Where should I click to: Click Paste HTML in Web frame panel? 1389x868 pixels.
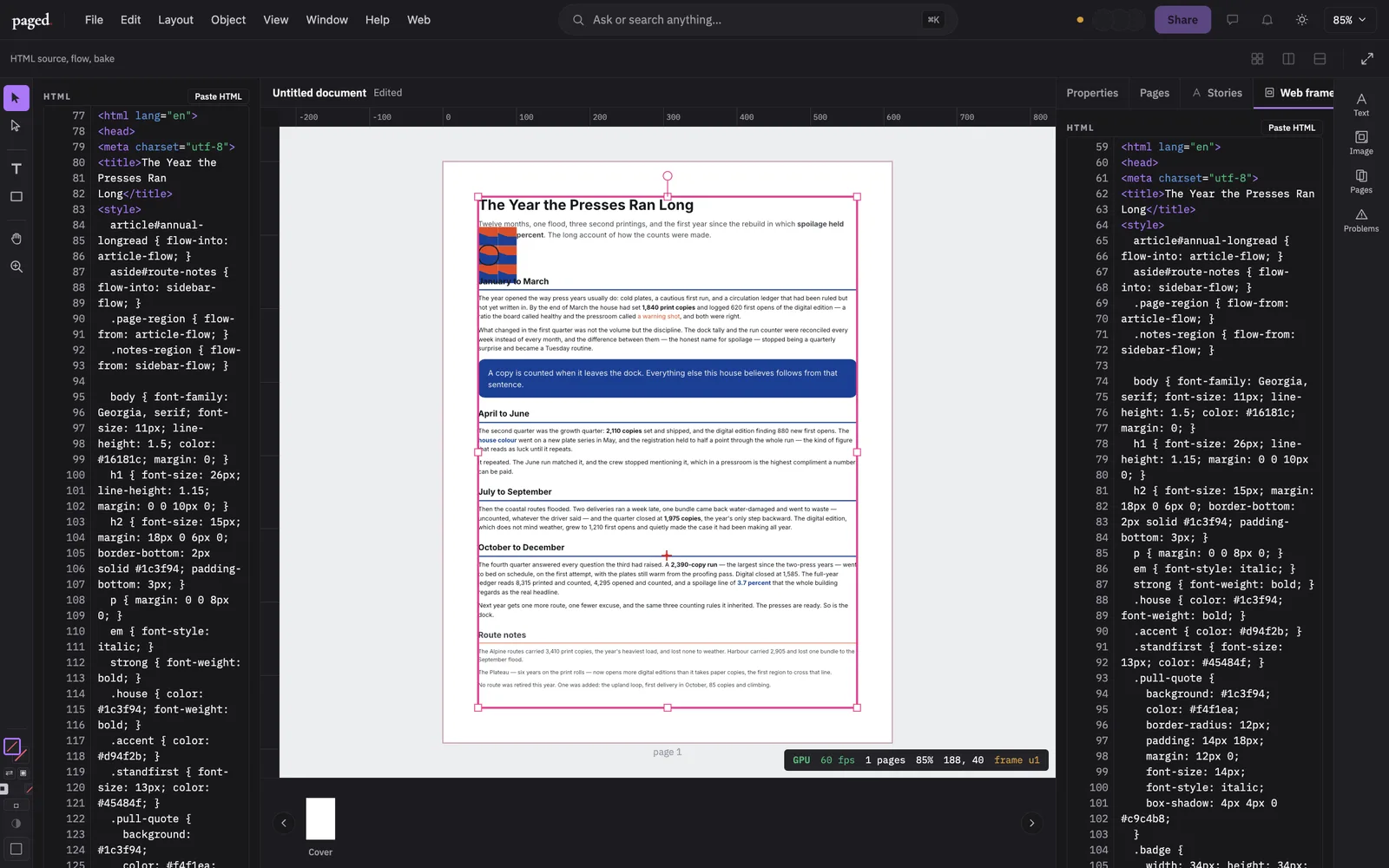1291,128
